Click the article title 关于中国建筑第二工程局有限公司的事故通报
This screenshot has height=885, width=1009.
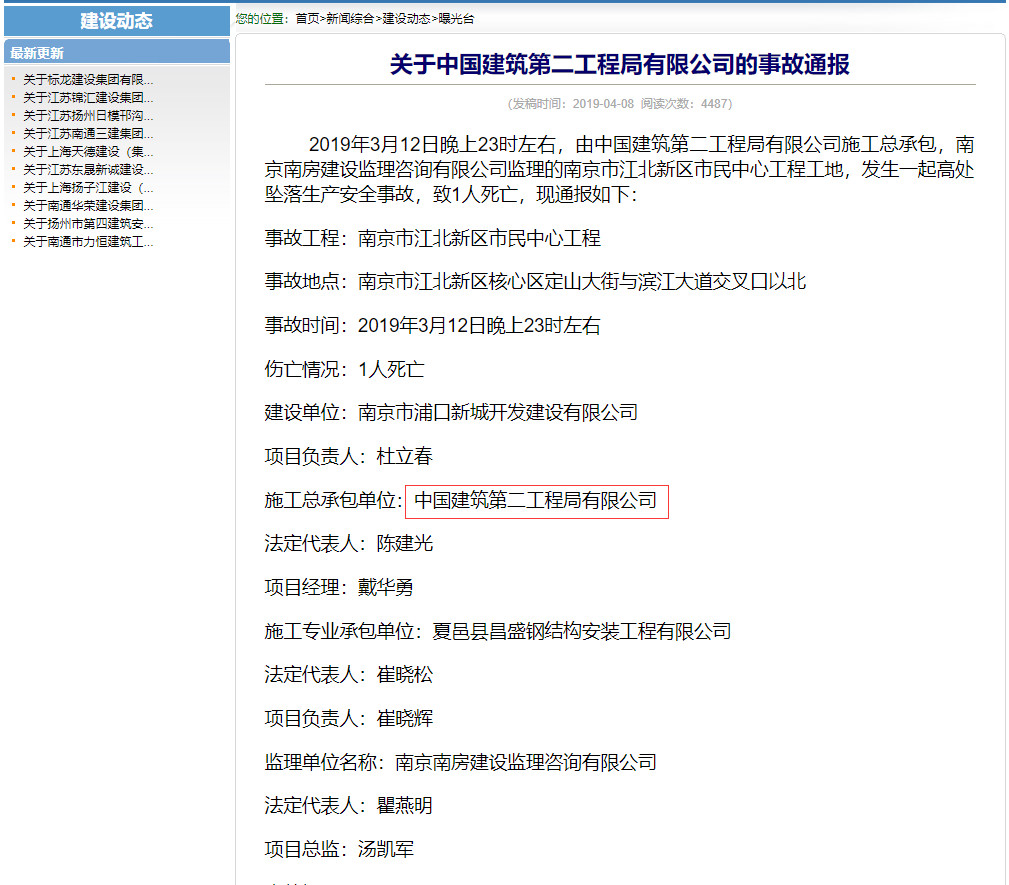point(620,64)
